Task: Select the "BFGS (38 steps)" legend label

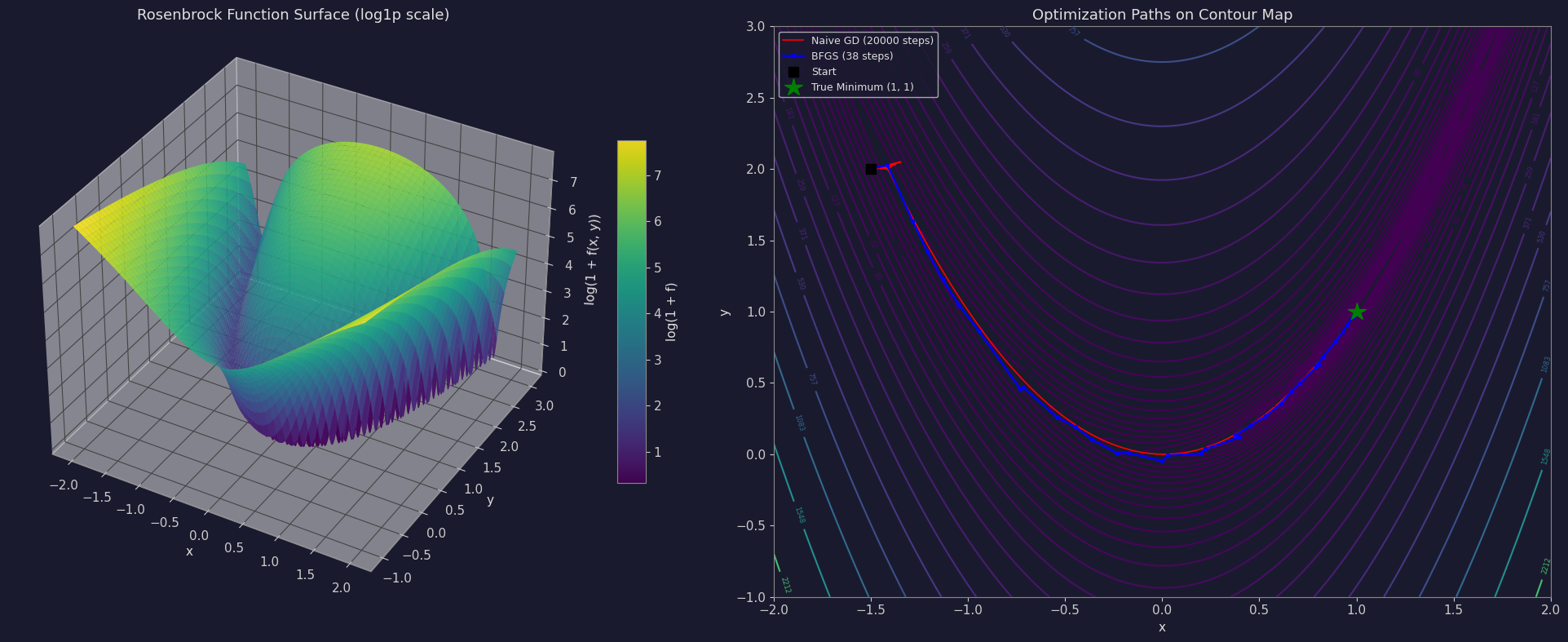Action: pyautogui.click(x=852, y=56)
